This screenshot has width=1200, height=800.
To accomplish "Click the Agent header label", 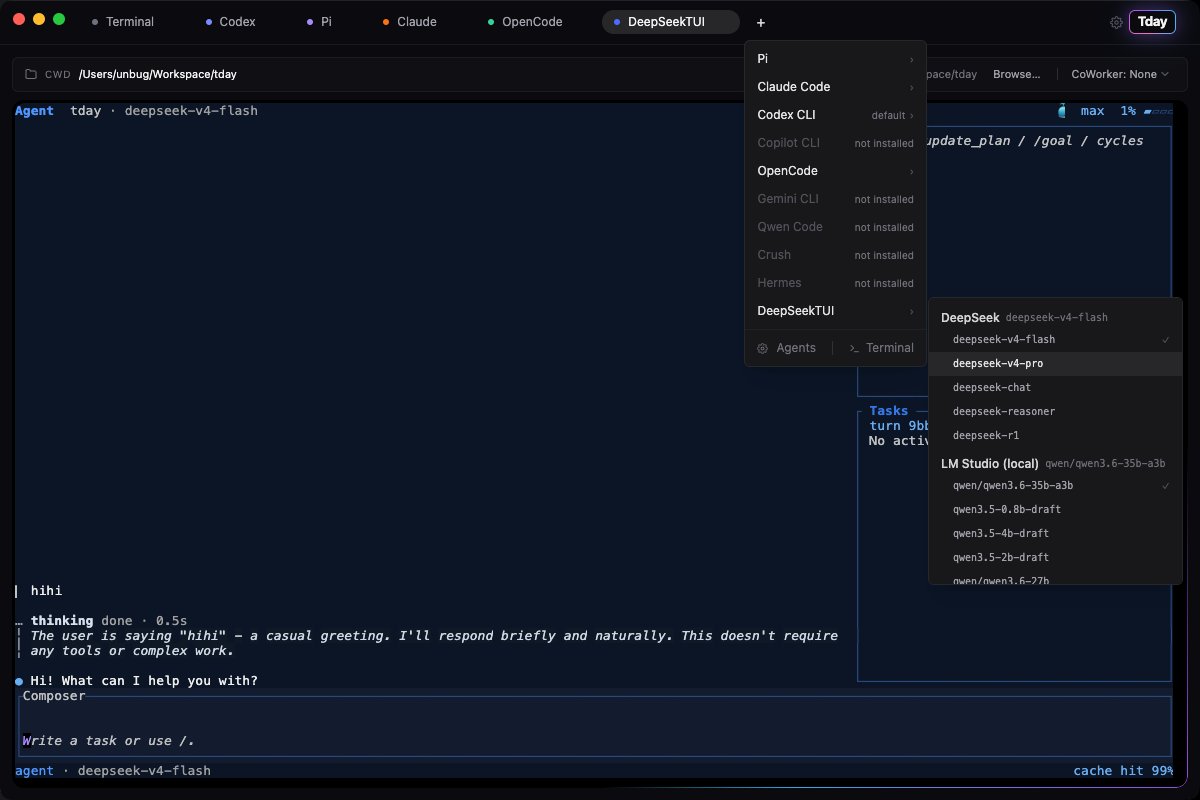I will (x=34, y=111).
